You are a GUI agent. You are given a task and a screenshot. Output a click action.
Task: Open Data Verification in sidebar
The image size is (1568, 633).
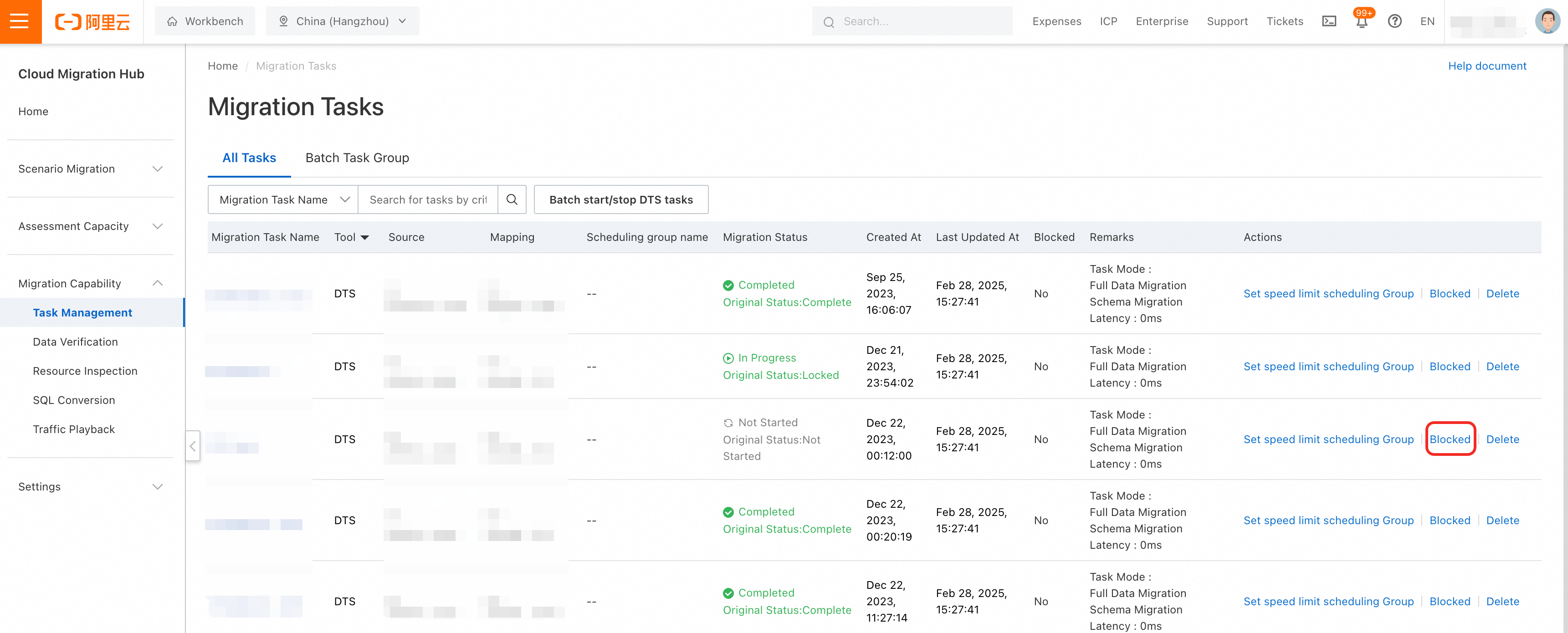click(76, 342)
